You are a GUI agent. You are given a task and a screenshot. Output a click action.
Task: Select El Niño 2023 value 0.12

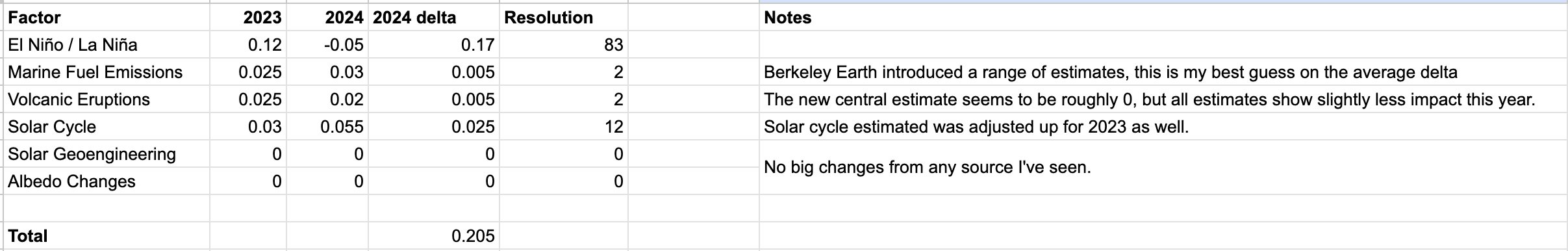pos(247,45)
